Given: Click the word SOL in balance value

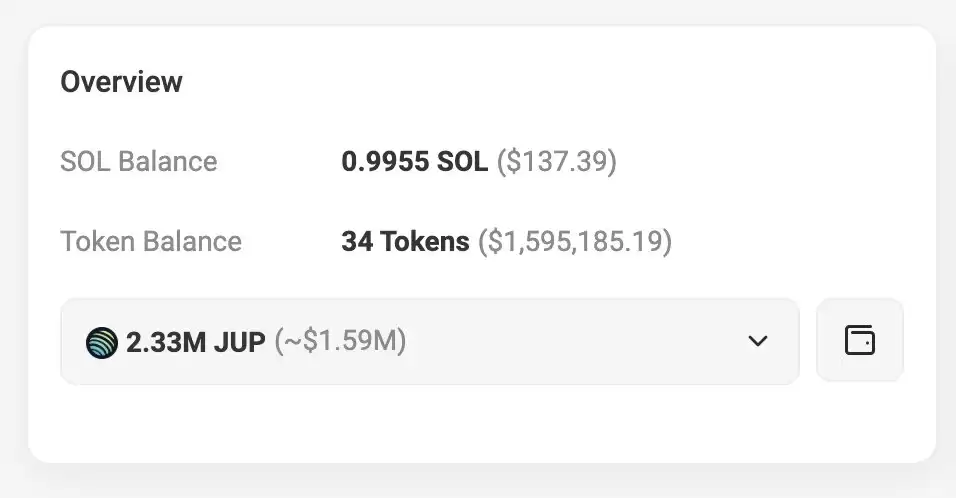Looking at the screenshot, I should [463, 162].
